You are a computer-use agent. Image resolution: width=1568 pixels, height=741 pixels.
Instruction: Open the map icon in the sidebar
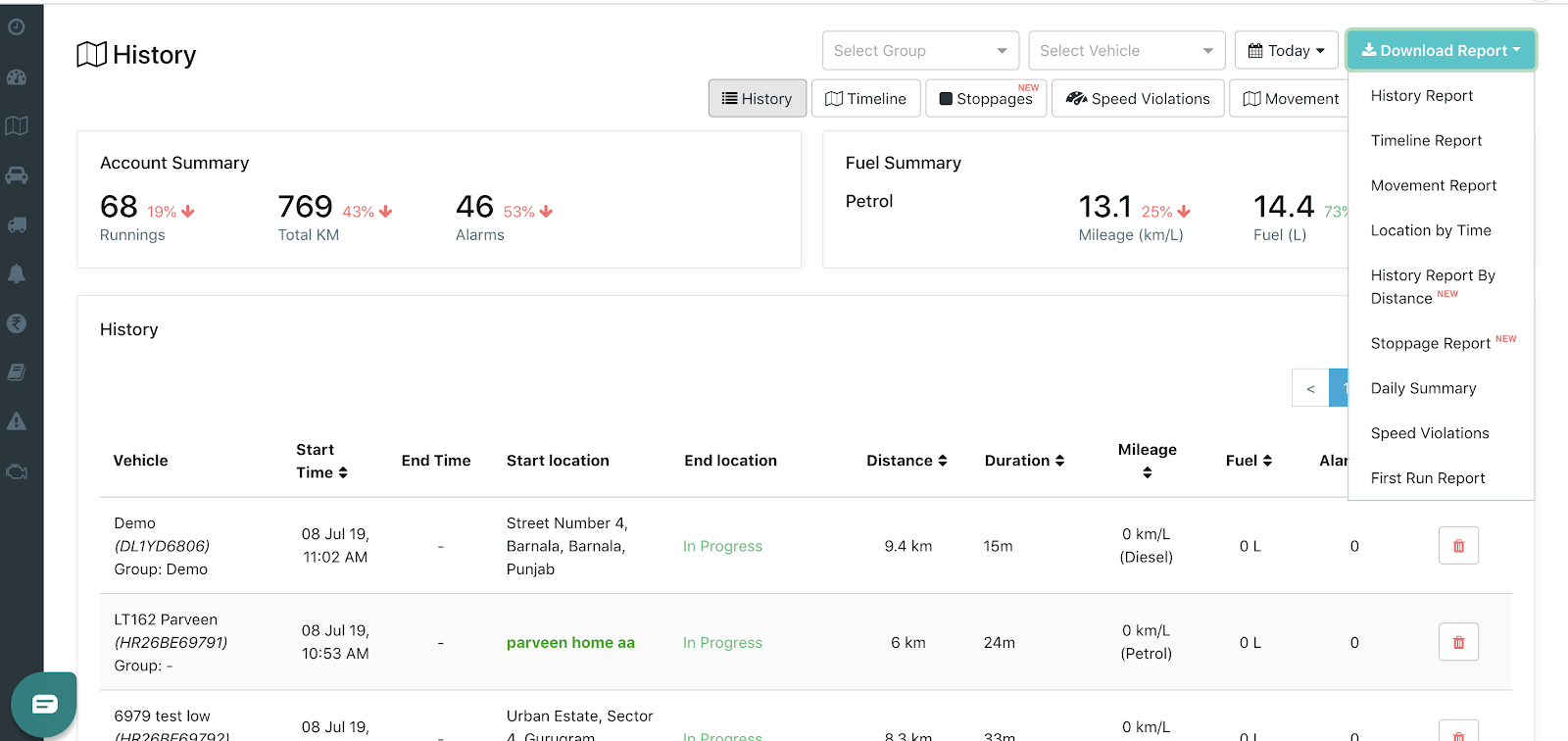click(17, 125)
